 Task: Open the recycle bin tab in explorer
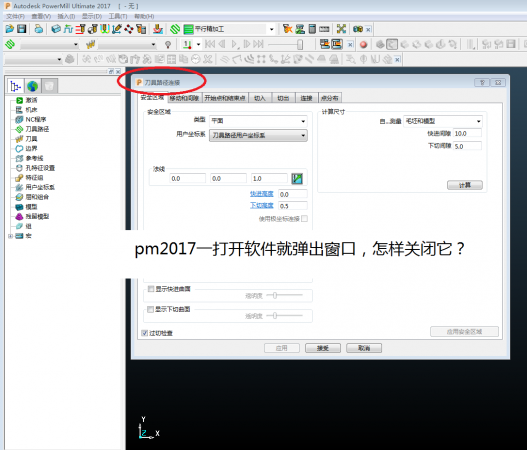point(49,86)
